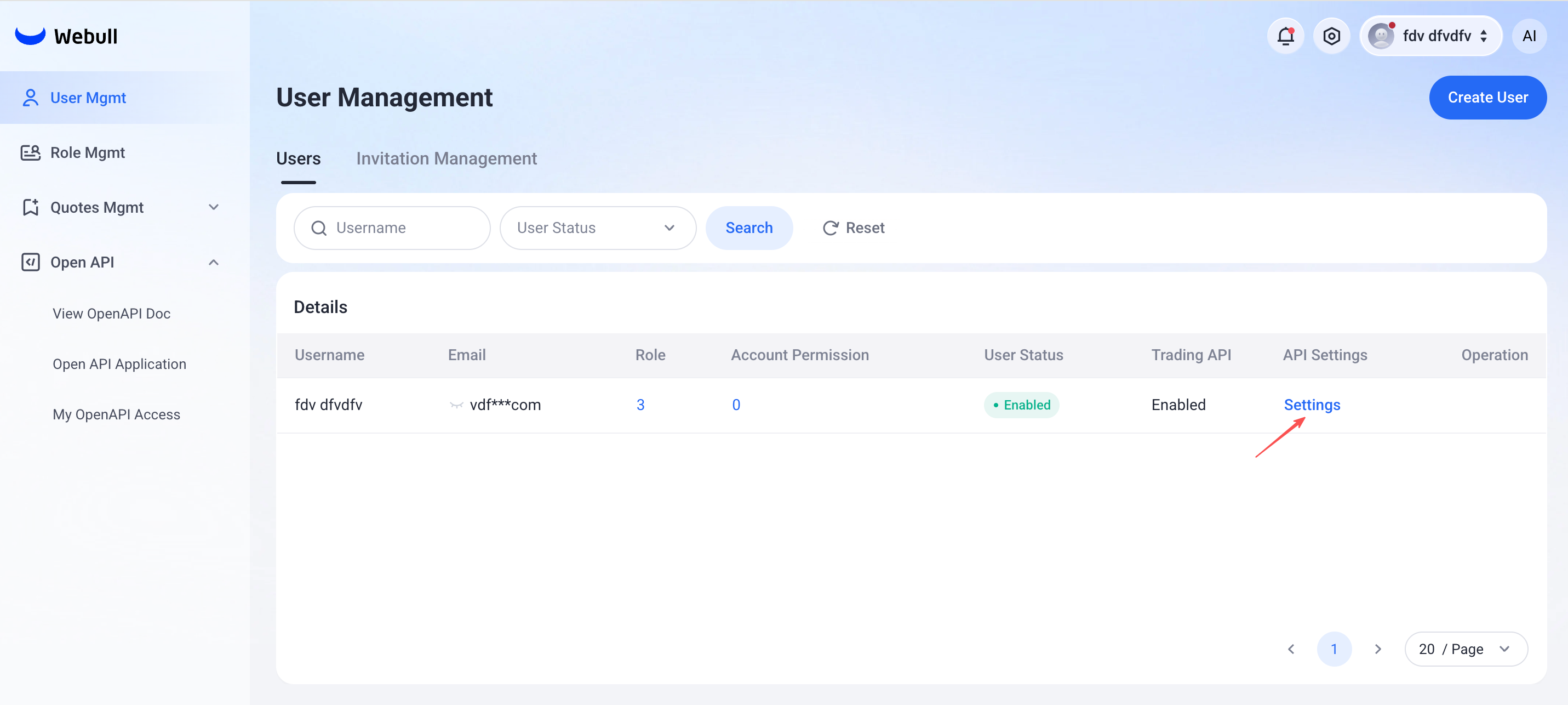Collapse the Open API submenu chevron
1568x705 pixels.
(214, 262)
